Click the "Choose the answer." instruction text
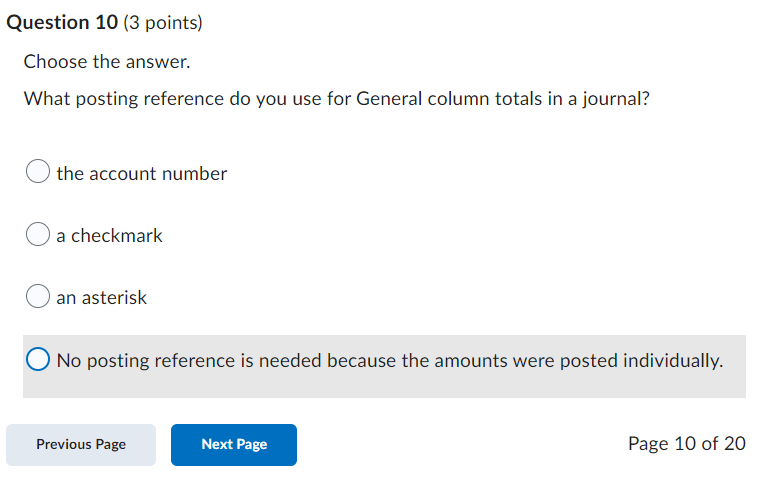The image size is (784, 482). point(107,62)
